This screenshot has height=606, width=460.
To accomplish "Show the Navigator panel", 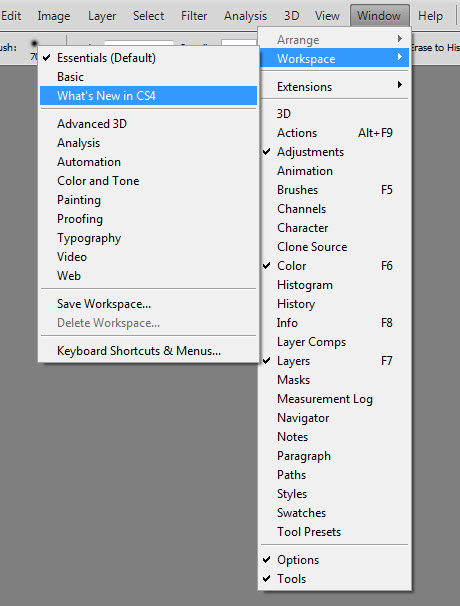I will [334, 418].
